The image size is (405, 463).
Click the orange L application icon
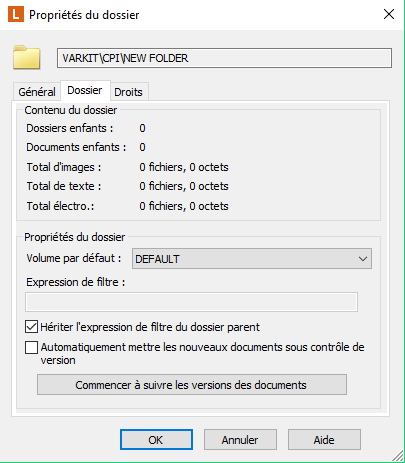(x=16, y=14)
